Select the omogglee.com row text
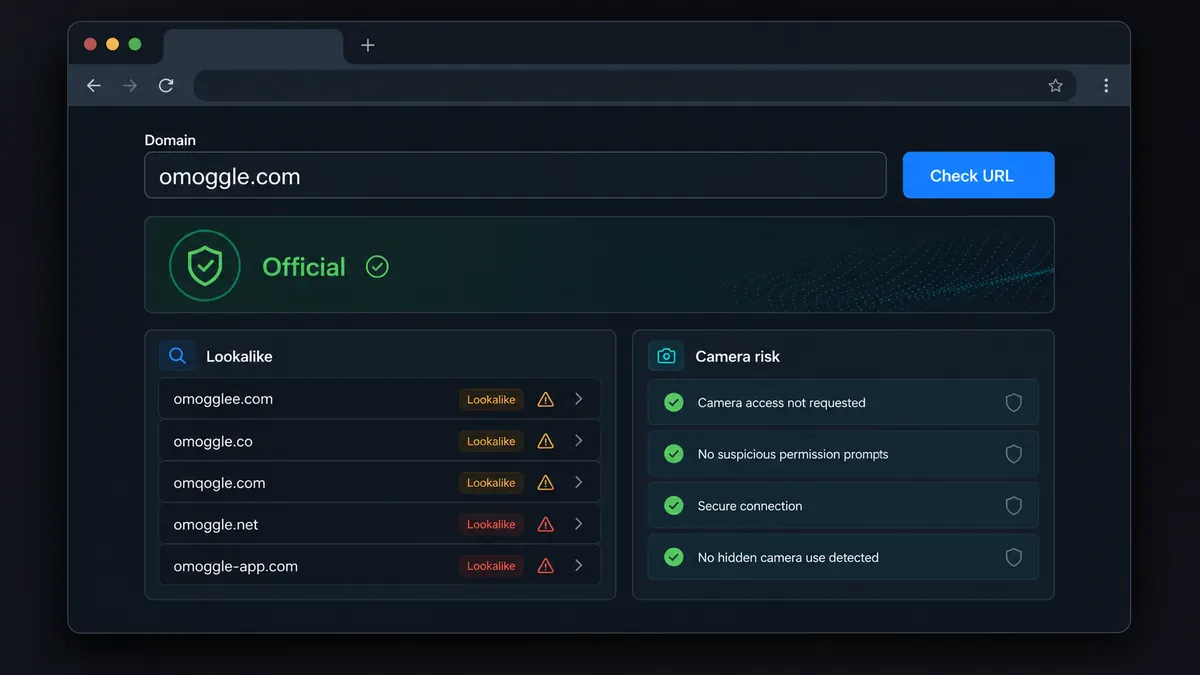 coord(223,399)
